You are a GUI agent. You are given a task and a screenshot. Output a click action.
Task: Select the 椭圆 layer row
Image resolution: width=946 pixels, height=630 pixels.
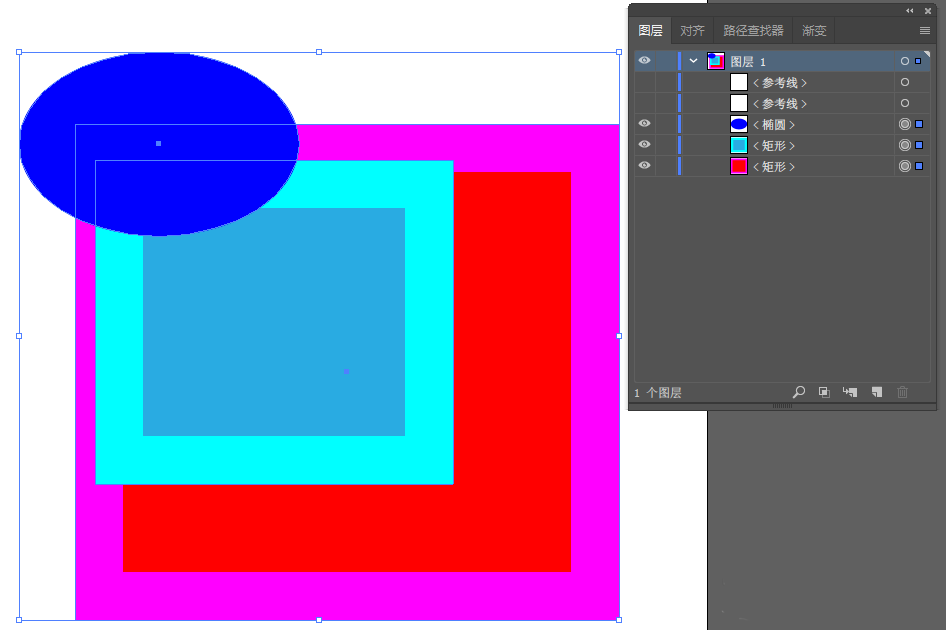pos(782,124)
